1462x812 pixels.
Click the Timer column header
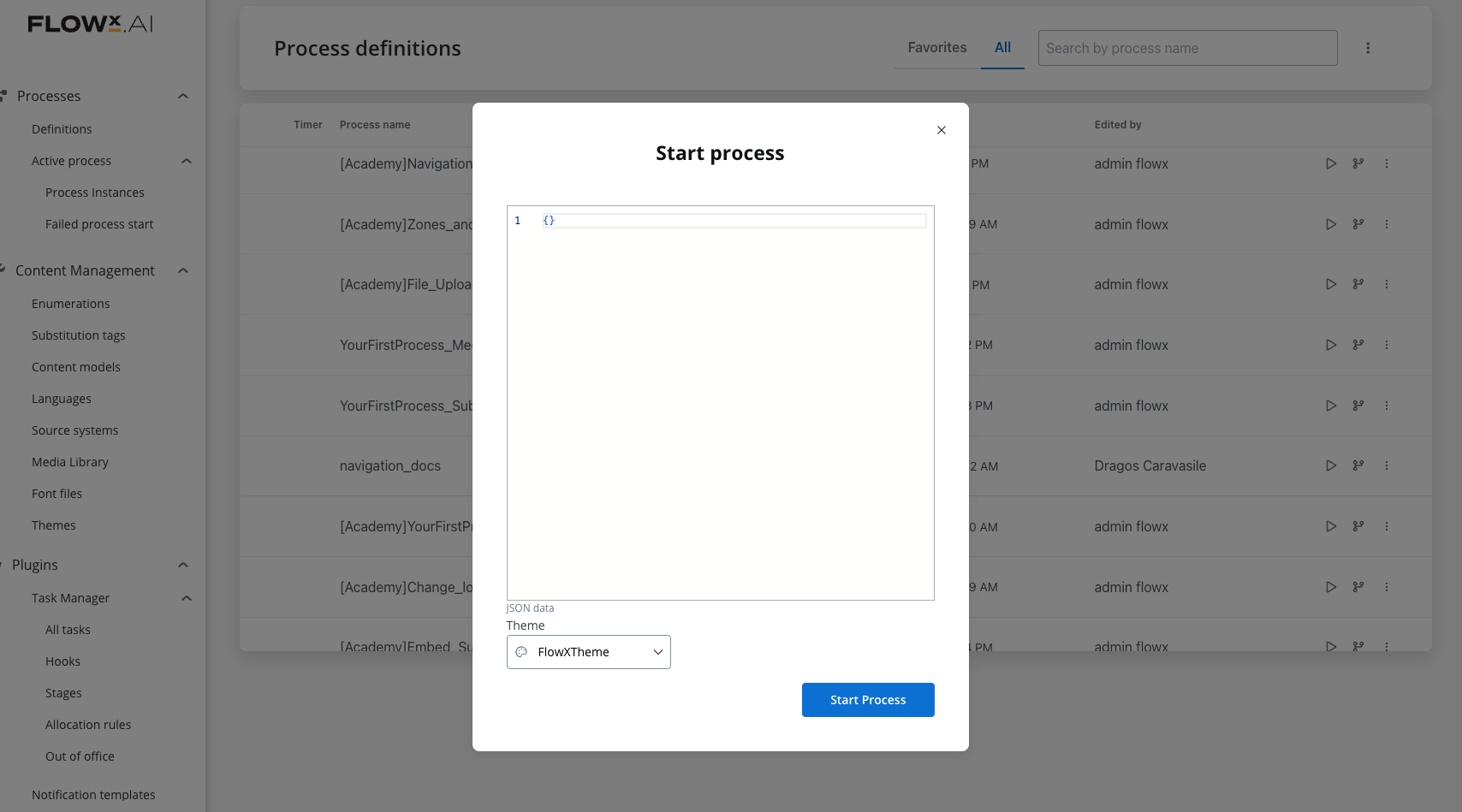click(x=308, y=125)
